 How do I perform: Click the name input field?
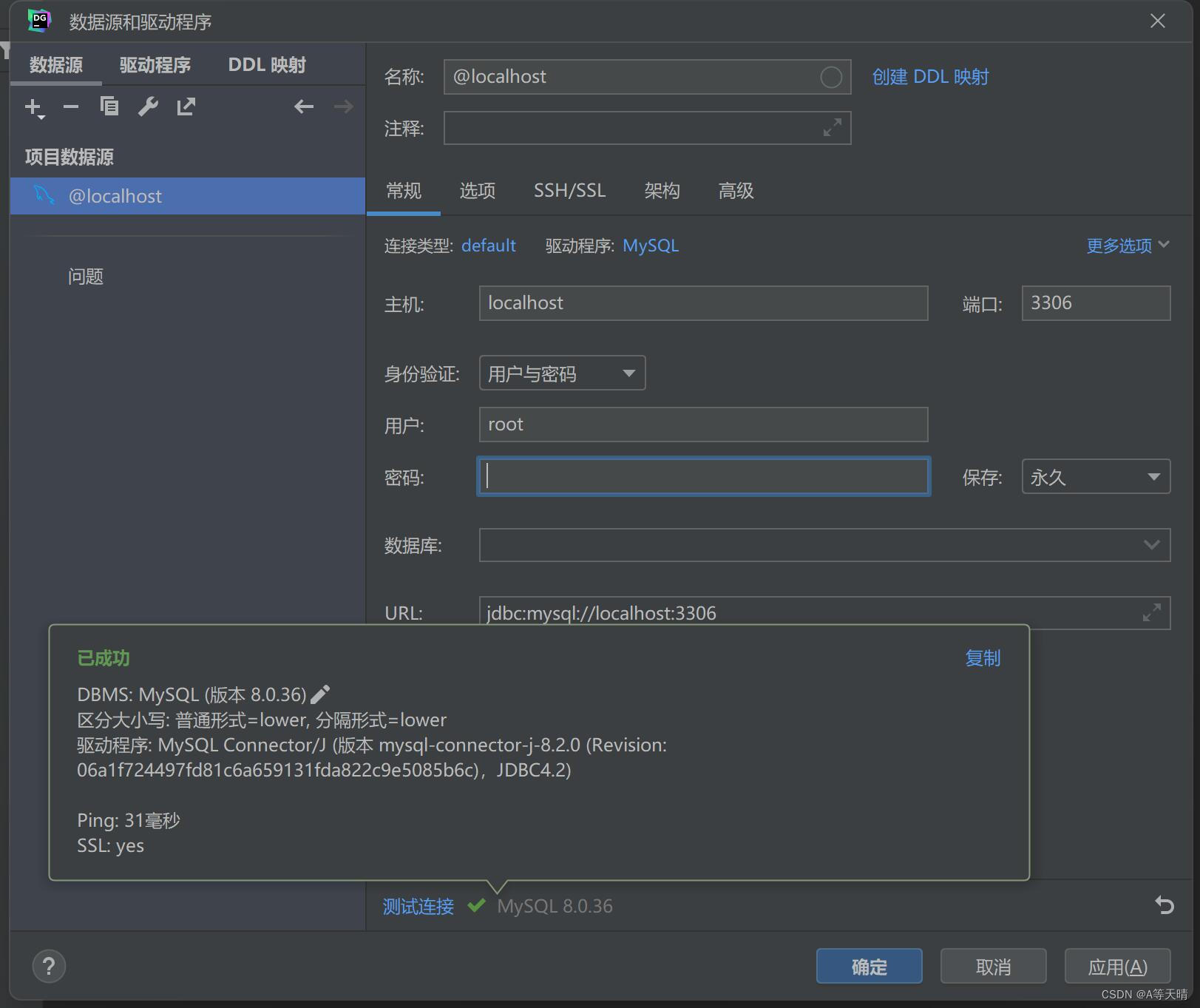647,77
